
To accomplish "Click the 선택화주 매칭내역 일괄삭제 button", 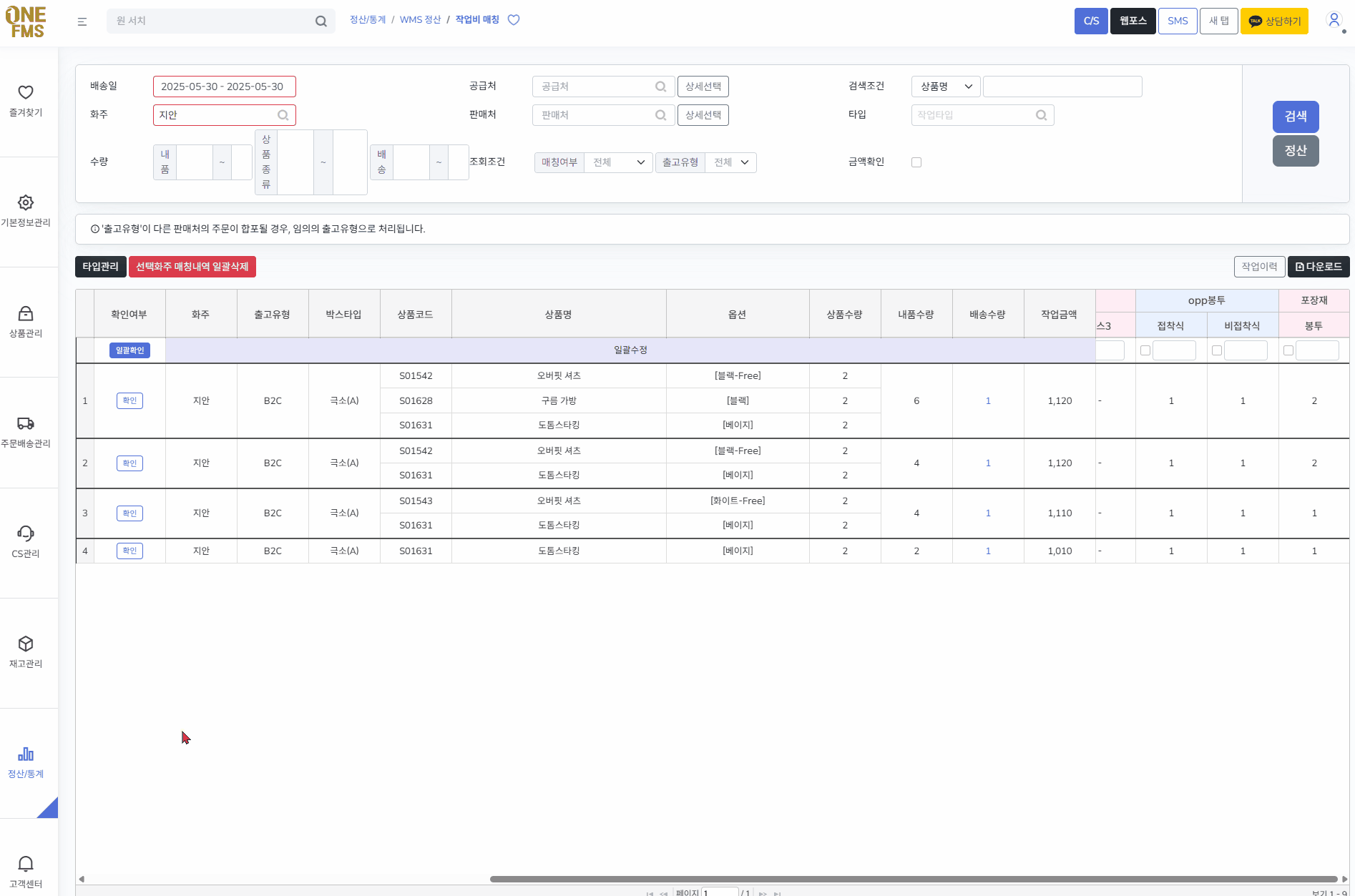I will pyautogui.click(x=192, y=267).
